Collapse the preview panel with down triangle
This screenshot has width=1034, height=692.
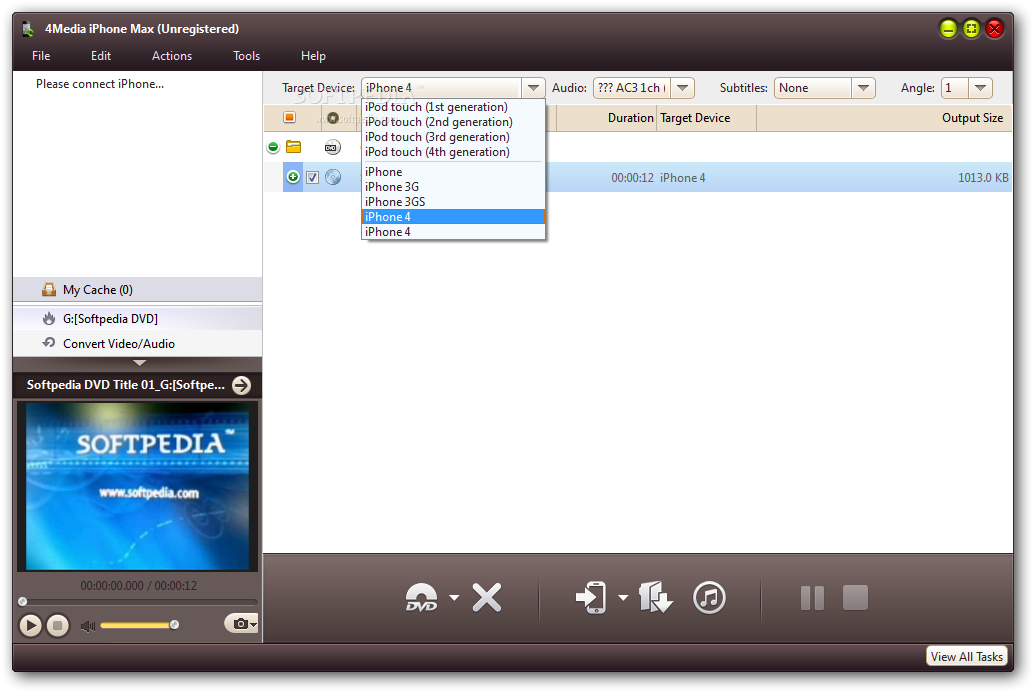click(139, 363)
